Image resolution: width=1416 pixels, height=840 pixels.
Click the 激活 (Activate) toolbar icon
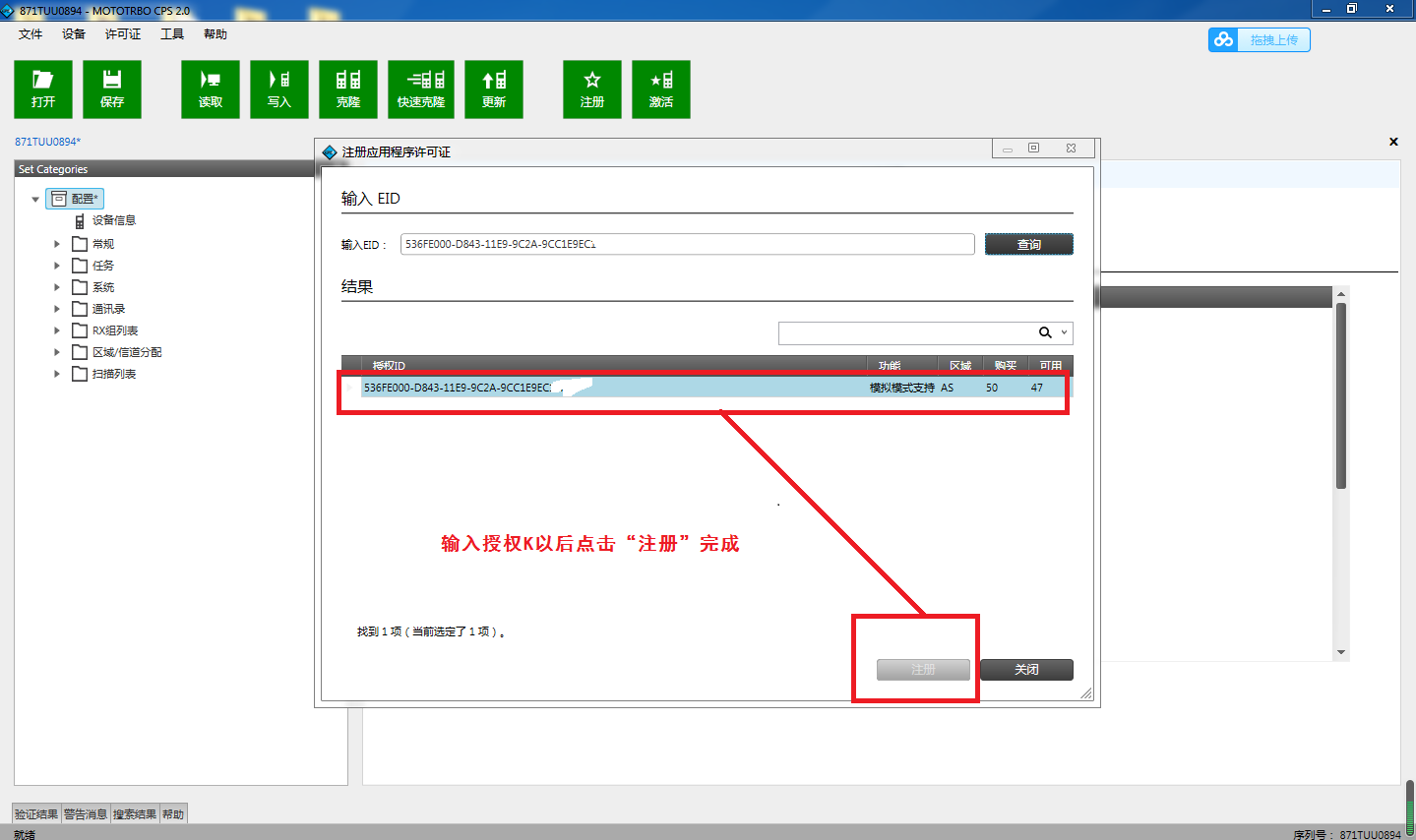click(661, 90)
